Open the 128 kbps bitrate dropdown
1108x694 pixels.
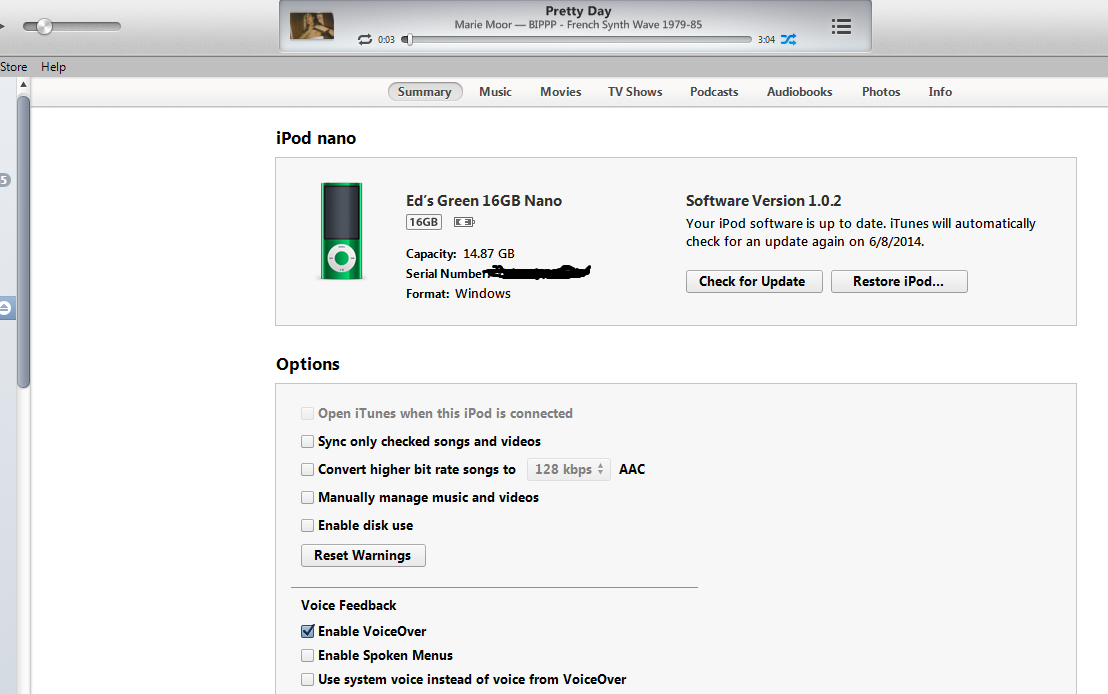[x=569, y=469]
